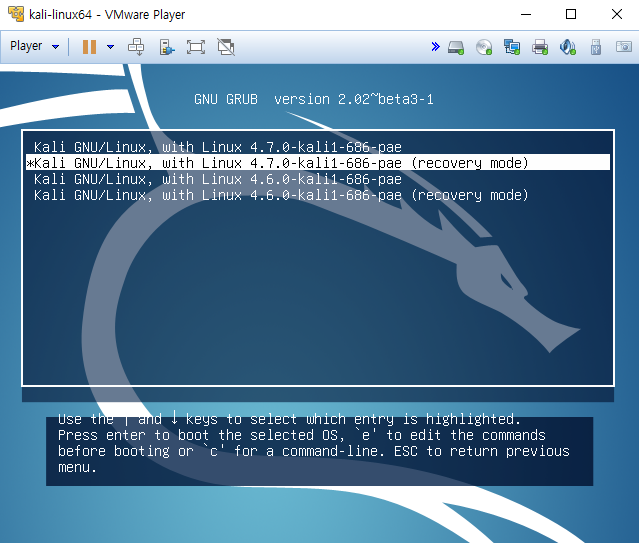Expand the devices toolbar chevron

[x=435, y=46]
